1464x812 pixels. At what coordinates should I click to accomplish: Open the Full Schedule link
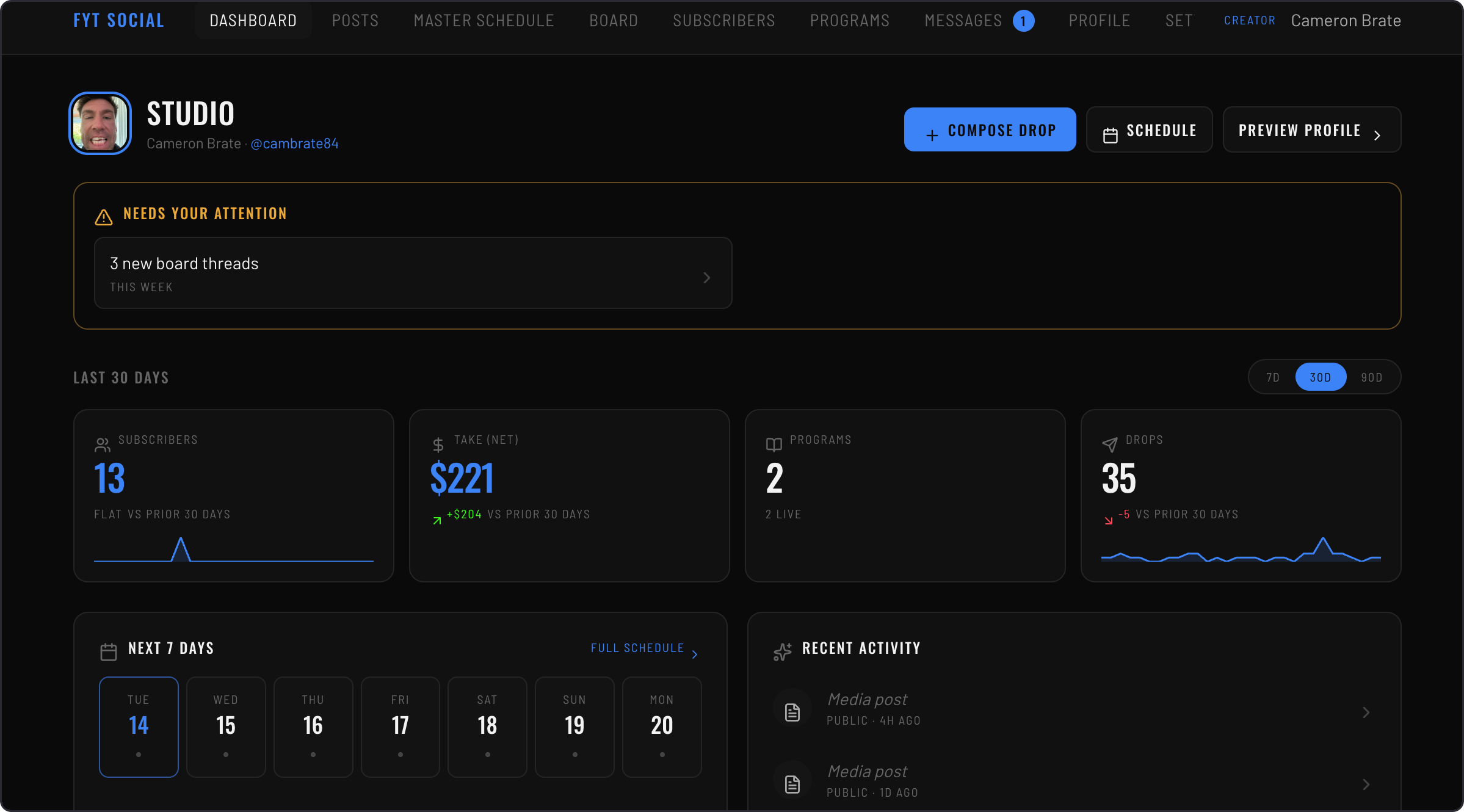pyautogui.click(x=637, y=648)
